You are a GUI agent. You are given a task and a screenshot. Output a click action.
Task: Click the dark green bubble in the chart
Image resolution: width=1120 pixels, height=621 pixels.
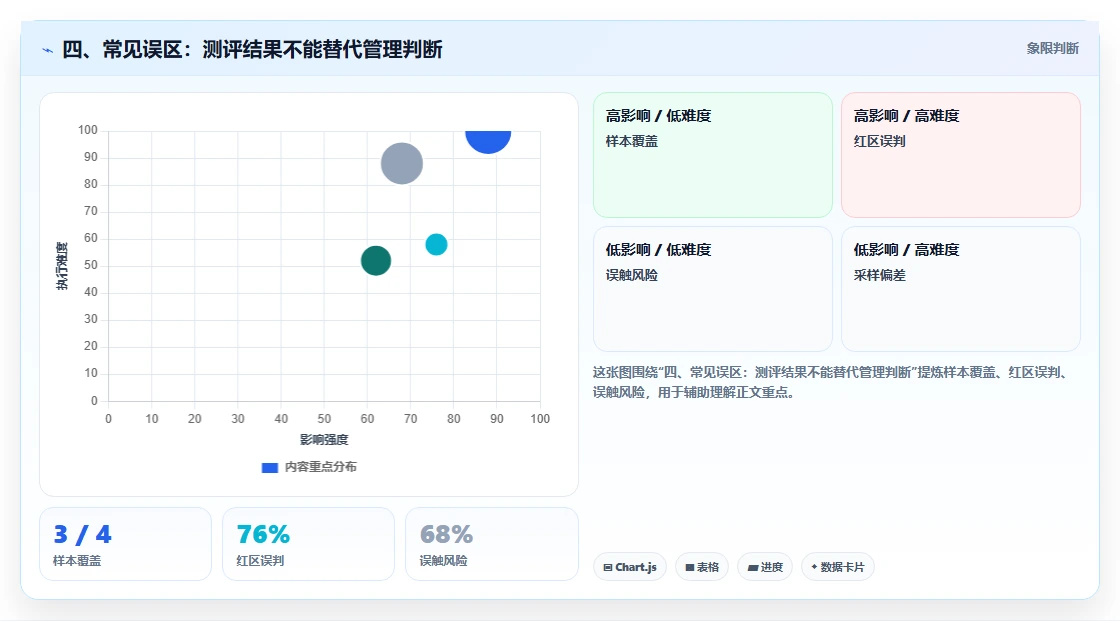376,260
